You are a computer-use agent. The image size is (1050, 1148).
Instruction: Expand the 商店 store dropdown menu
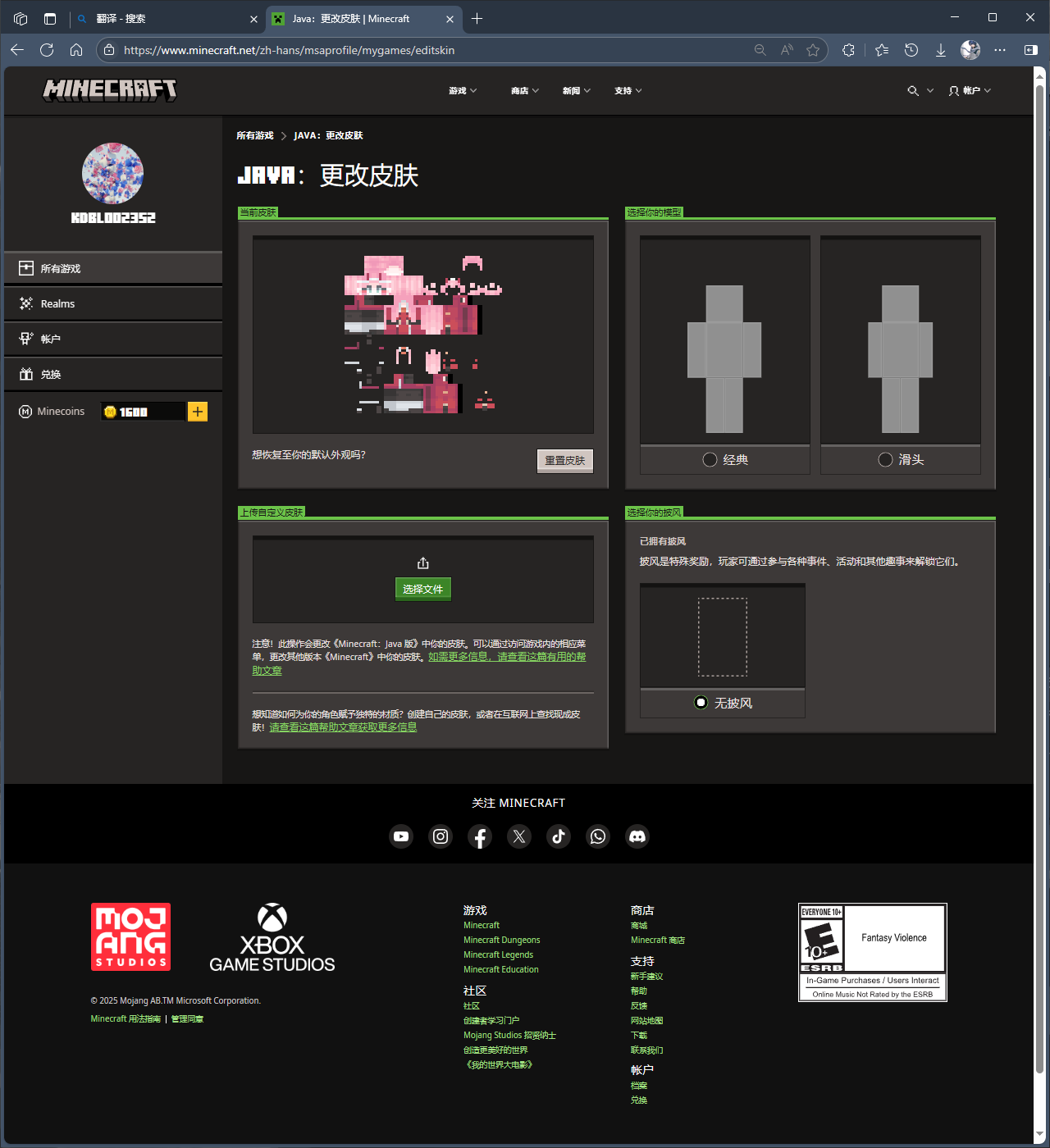pyautogui.click(x=525, y=91)
